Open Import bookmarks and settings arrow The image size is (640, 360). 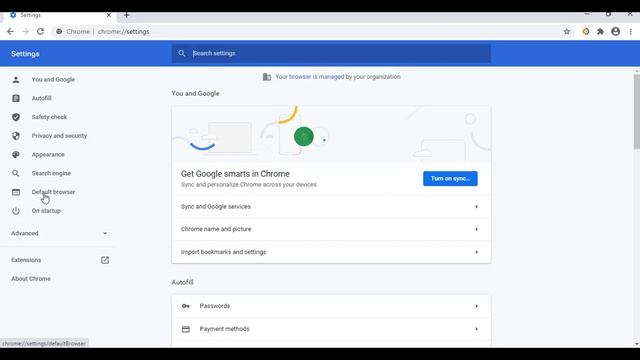476,252
